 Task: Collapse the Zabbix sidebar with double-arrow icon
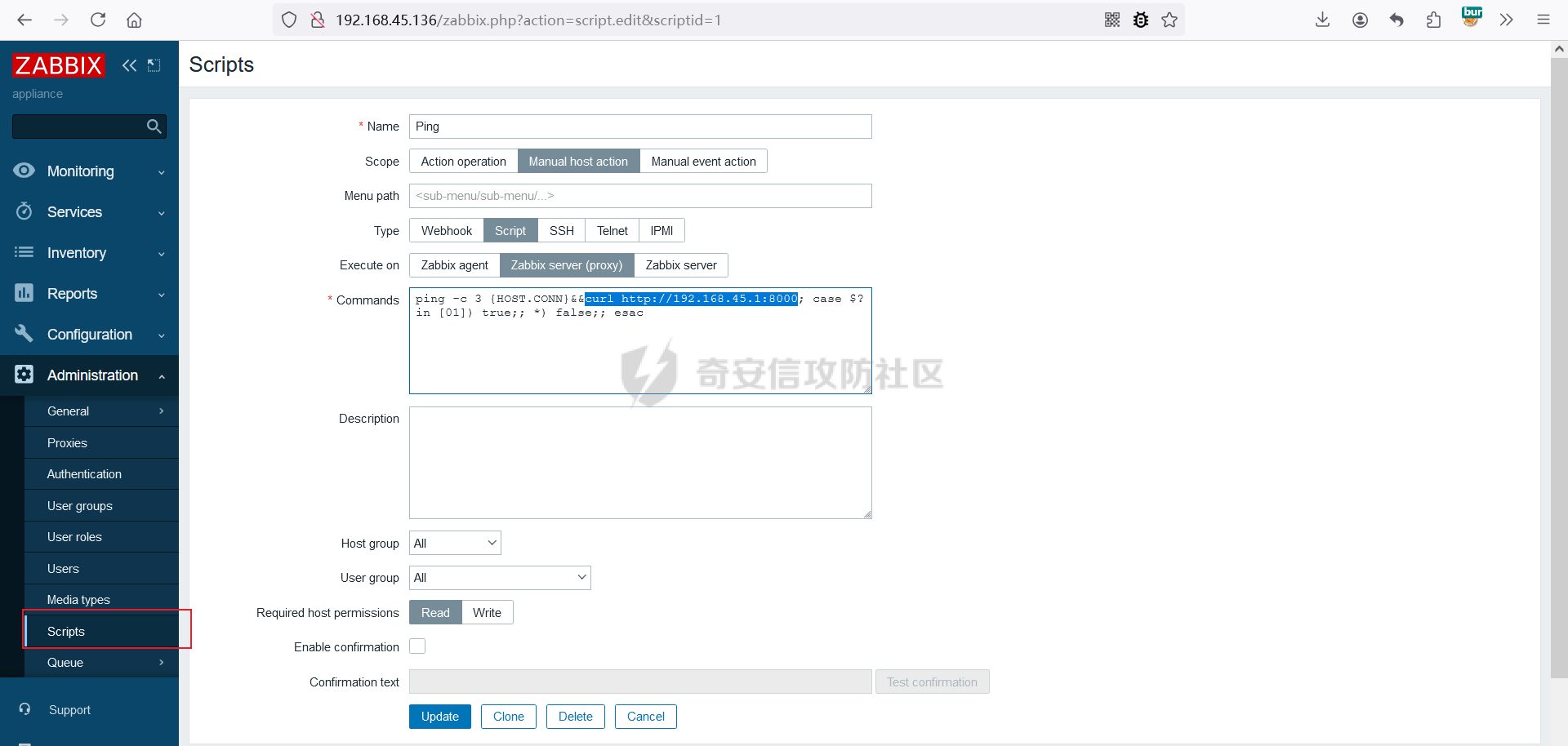129,65
